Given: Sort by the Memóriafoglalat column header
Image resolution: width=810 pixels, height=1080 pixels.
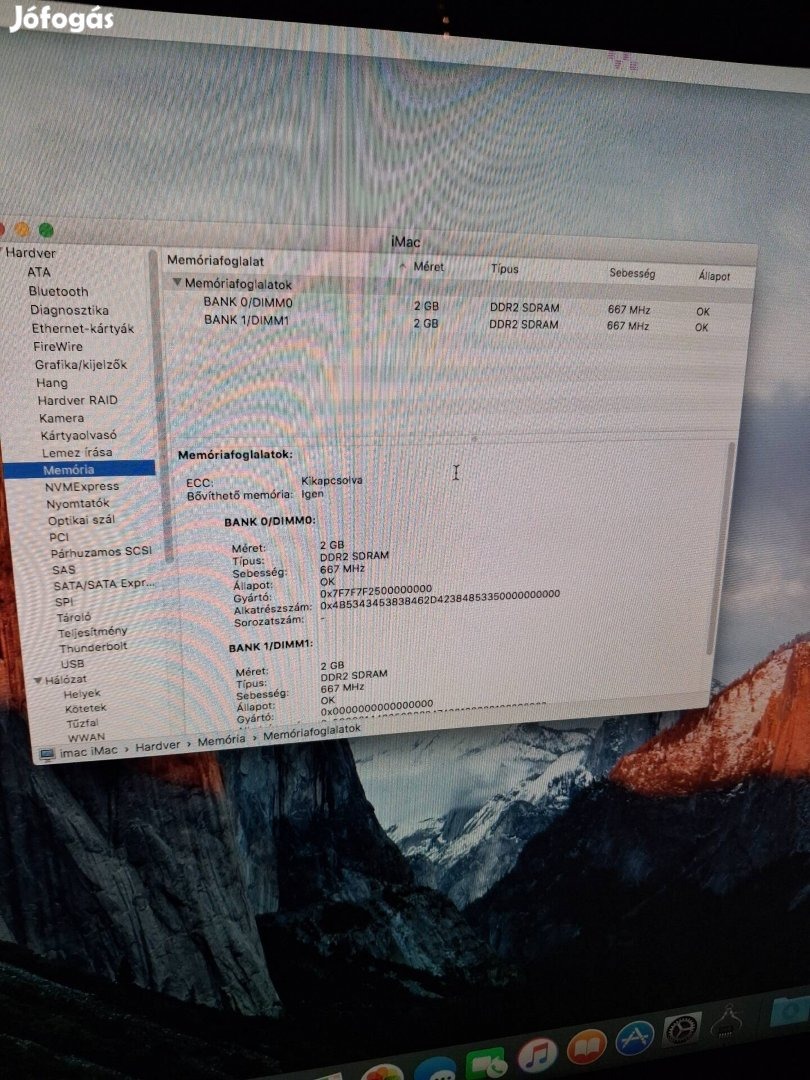Looking at the screenshot, I should (216, 261).
